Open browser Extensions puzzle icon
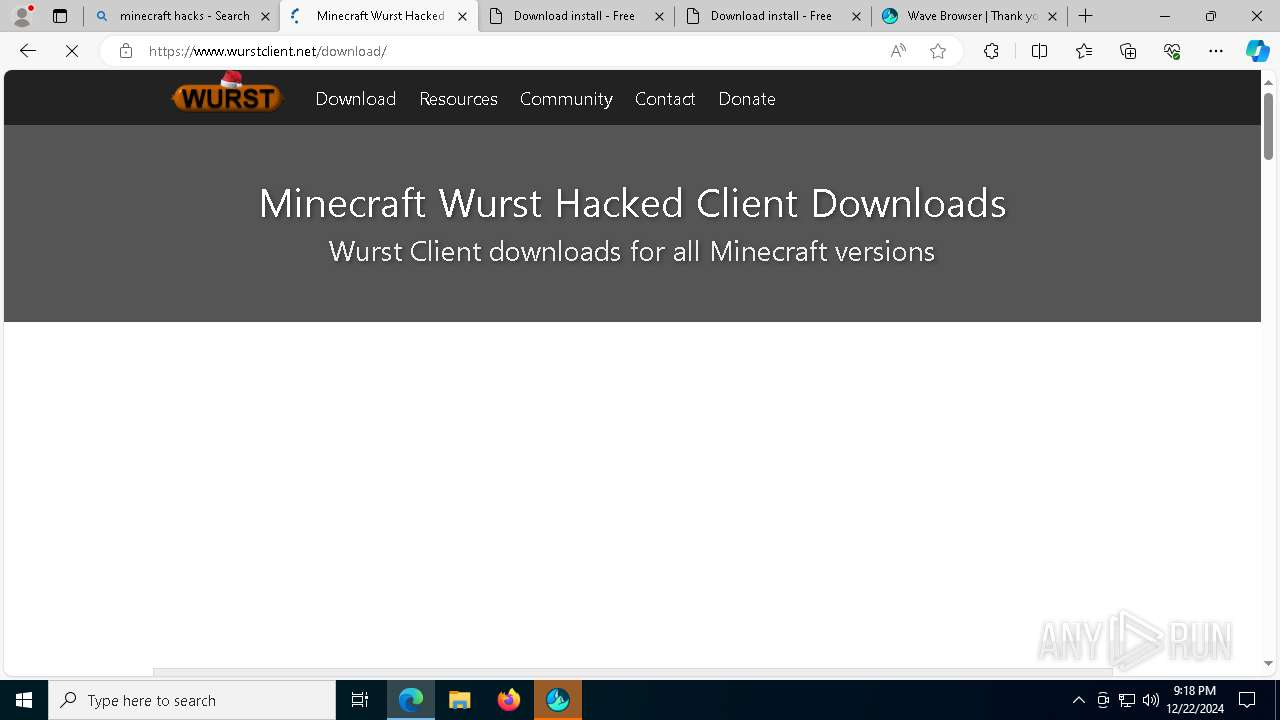1280x720 pixels. tap(991, 51)
